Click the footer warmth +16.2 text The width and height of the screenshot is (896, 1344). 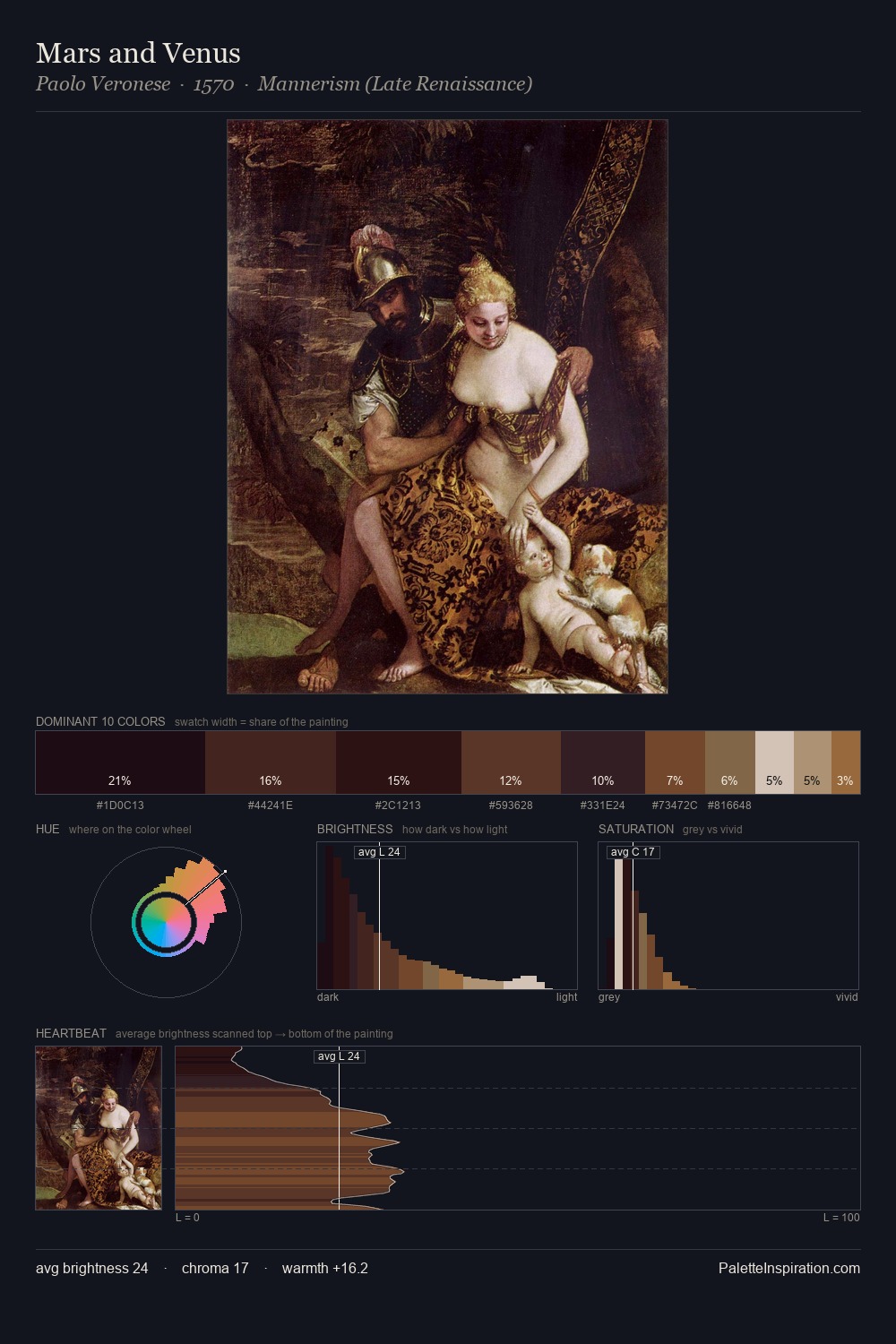click(325, 1269)
